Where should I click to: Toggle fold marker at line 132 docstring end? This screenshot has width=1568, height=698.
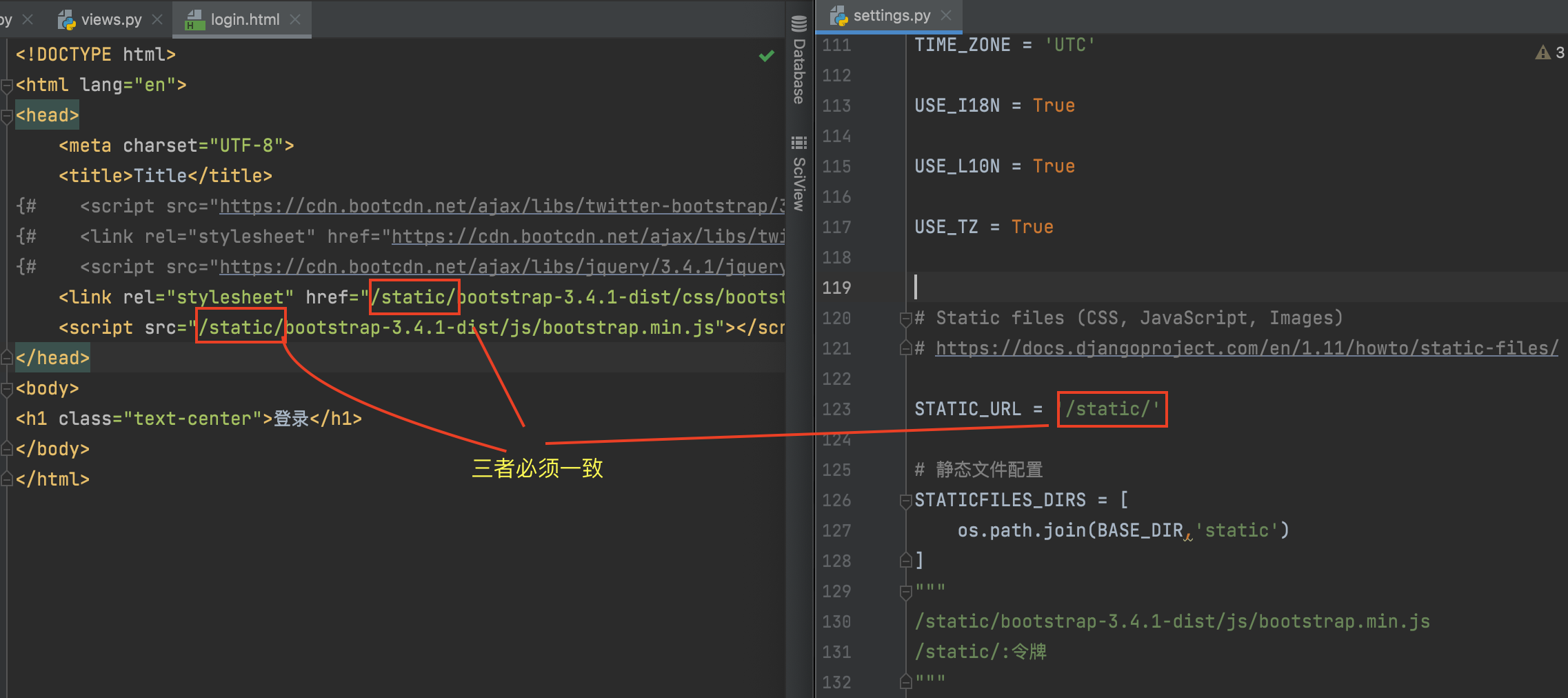point(906,682)
